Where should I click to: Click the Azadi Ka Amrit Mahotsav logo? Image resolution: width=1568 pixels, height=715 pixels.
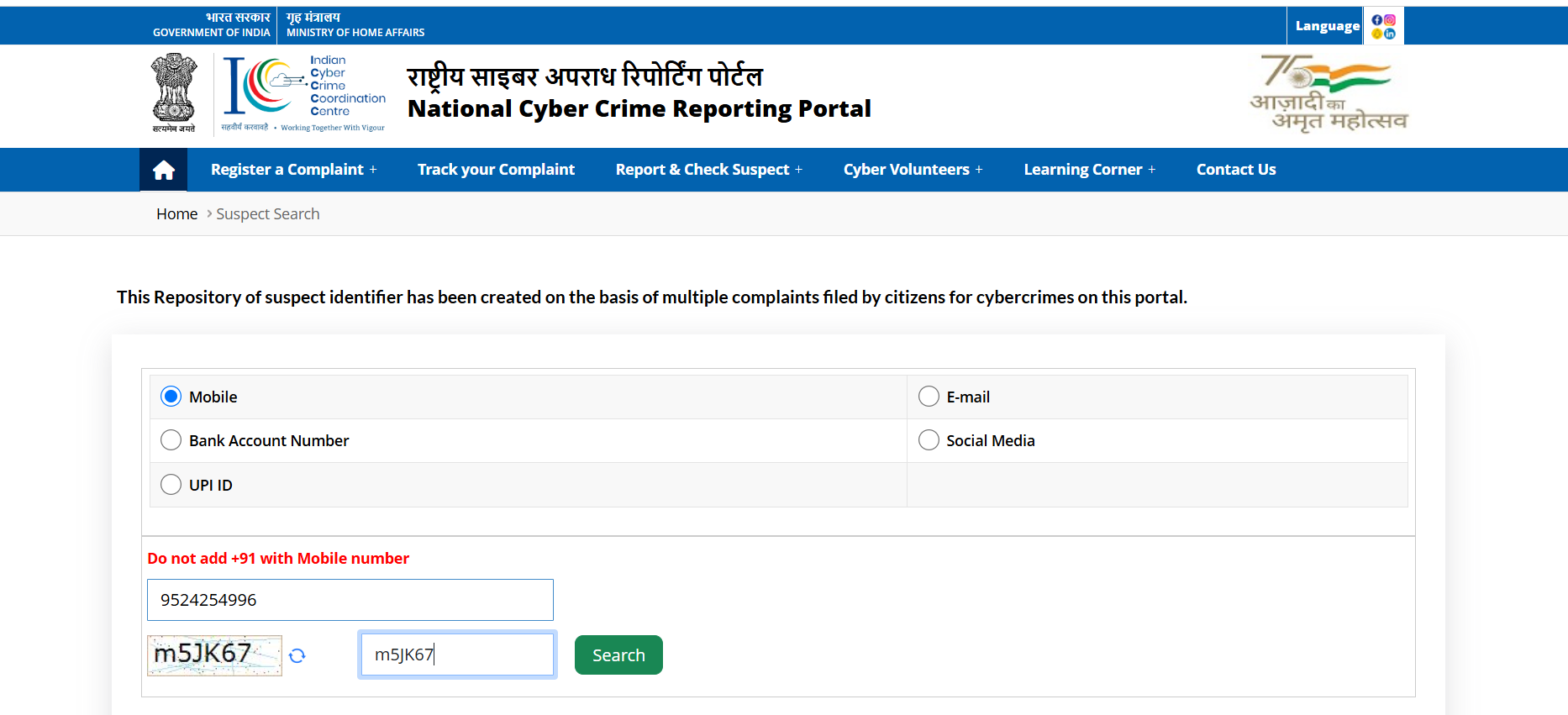point(1328,94)
